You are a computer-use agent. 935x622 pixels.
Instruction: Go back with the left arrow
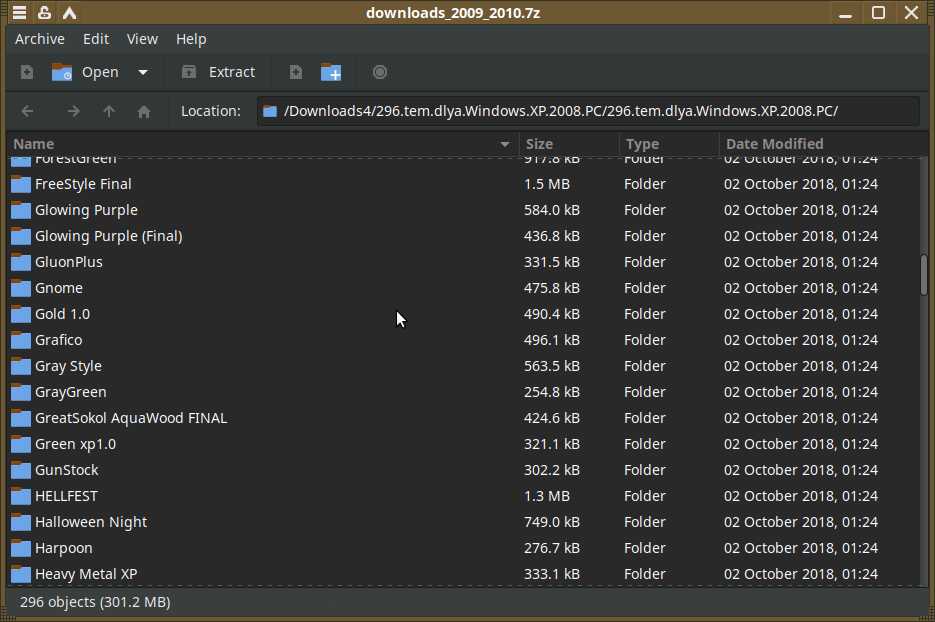pyautogui.click(x=27, y=111)
